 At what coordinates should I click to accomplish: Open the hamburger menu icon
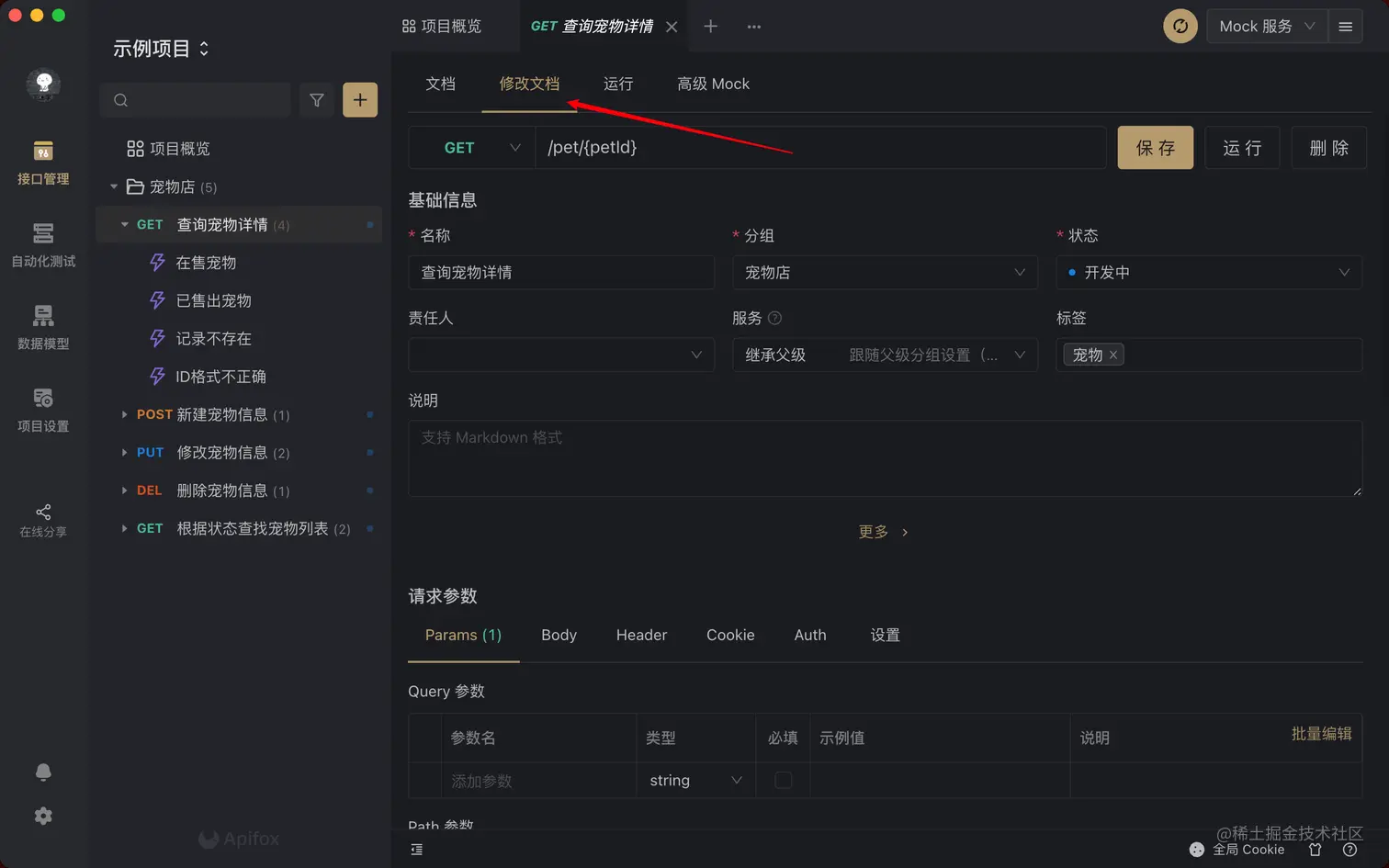click(x=1346, y=27)
